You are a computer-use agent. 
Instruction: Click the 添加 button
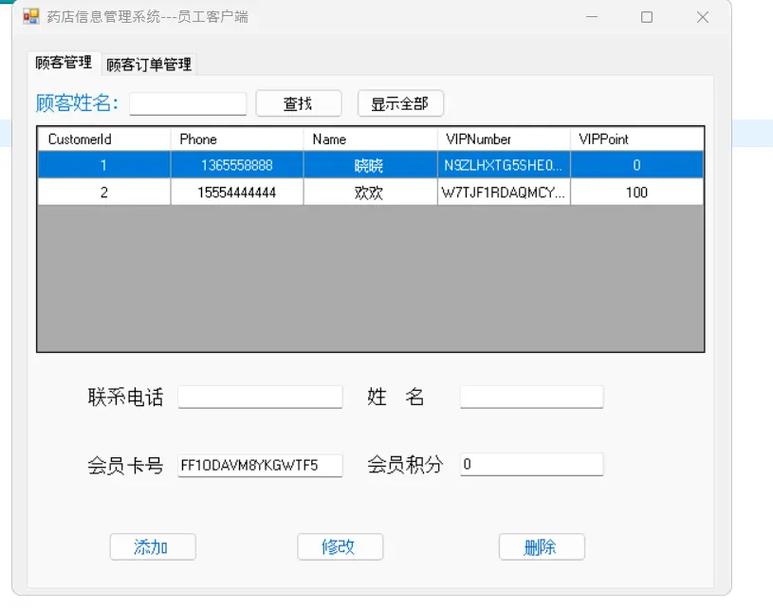(x=153, y=547)
